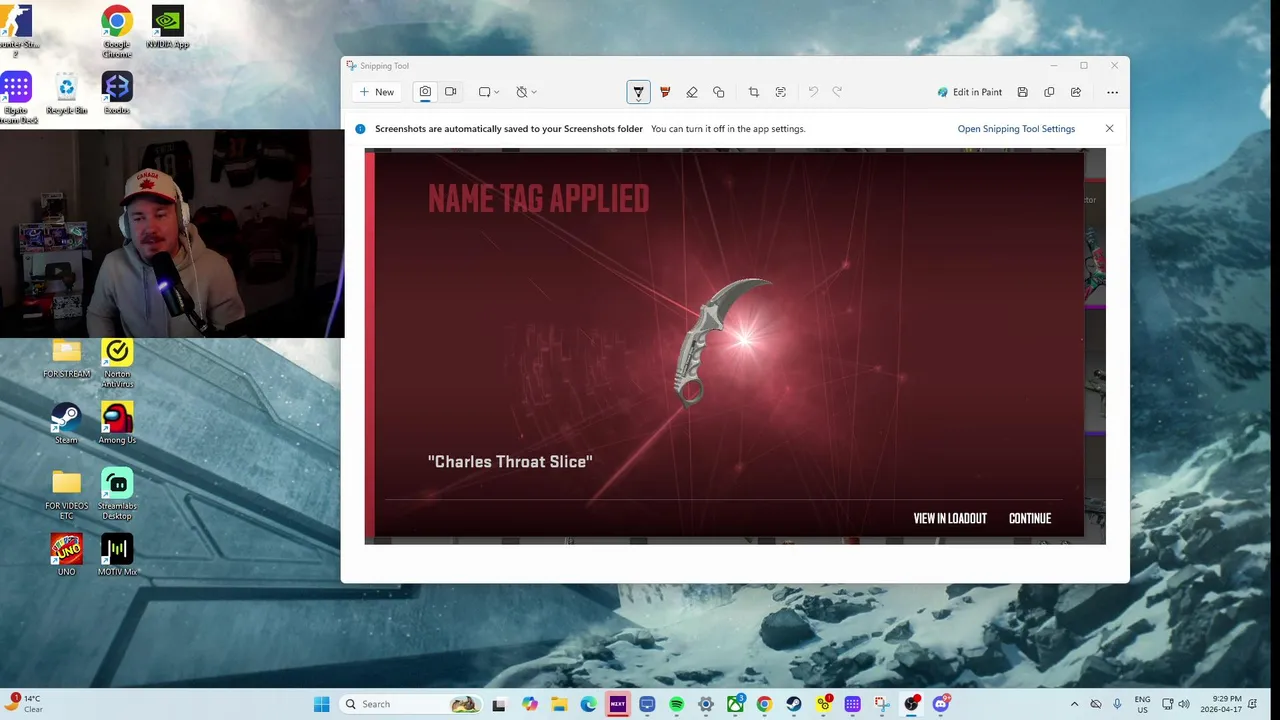
Task: Dismiss the Screenshots saved notification banner
Action: point(1109,129)
